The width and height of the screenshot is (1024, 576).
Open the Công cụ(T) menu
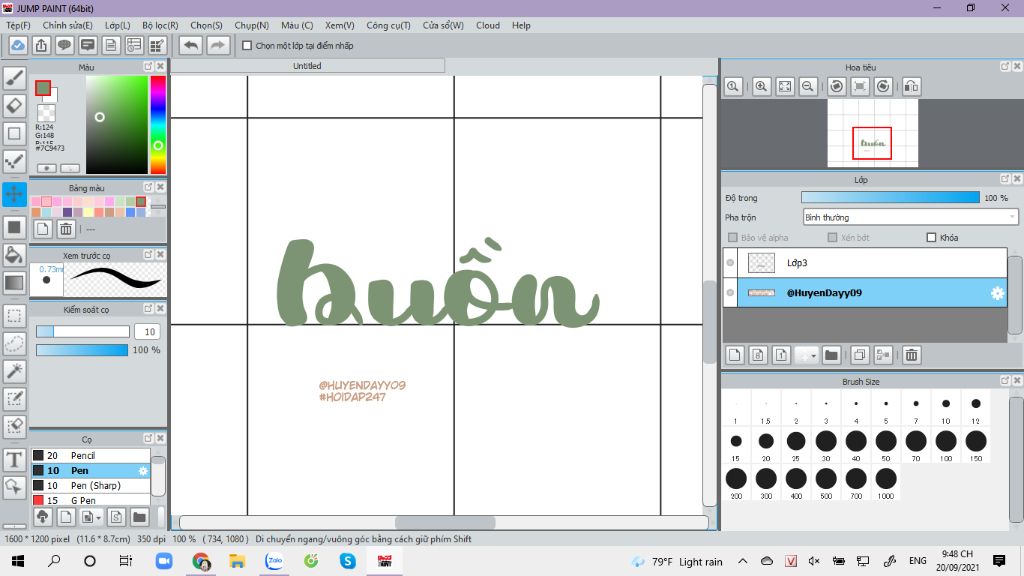click(x=388, y=25)
